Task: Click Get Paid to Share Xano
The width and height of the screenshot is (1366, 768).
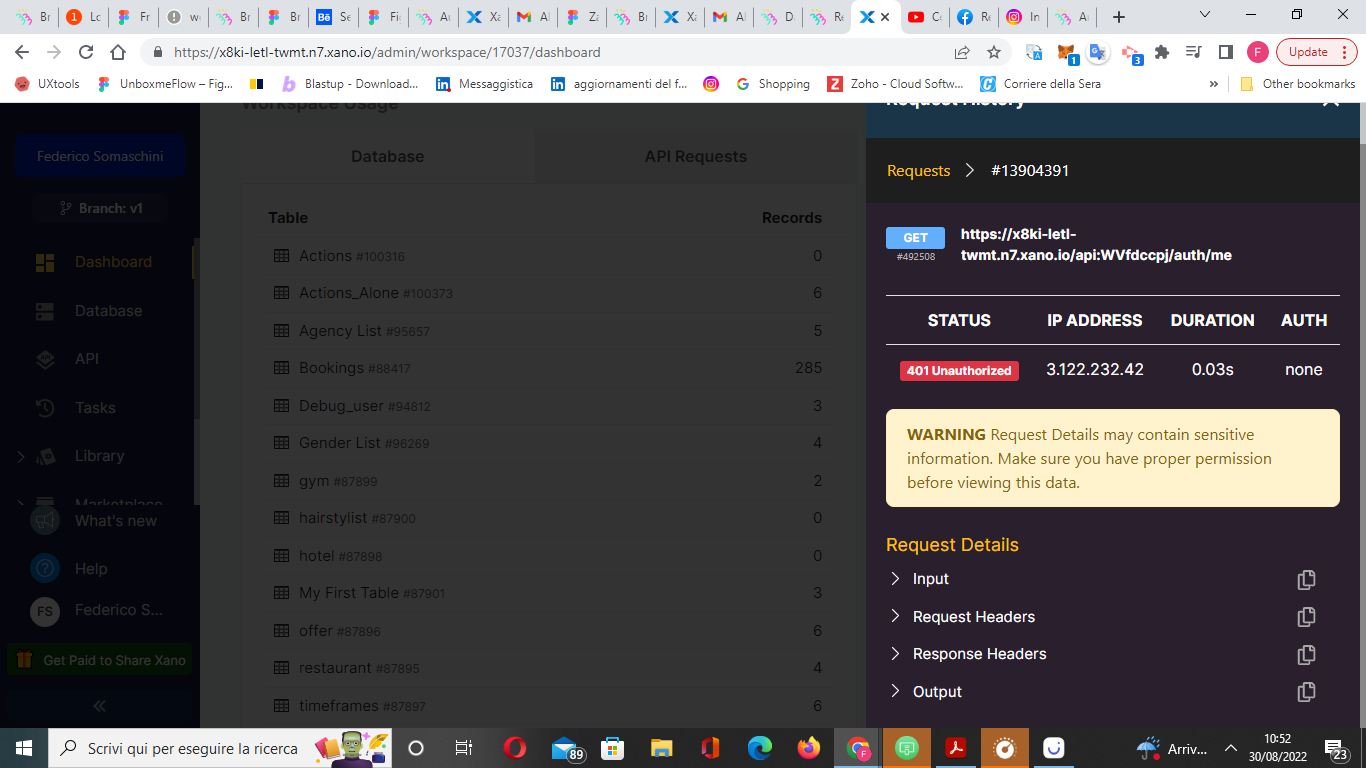Action: tap(100, 660)
